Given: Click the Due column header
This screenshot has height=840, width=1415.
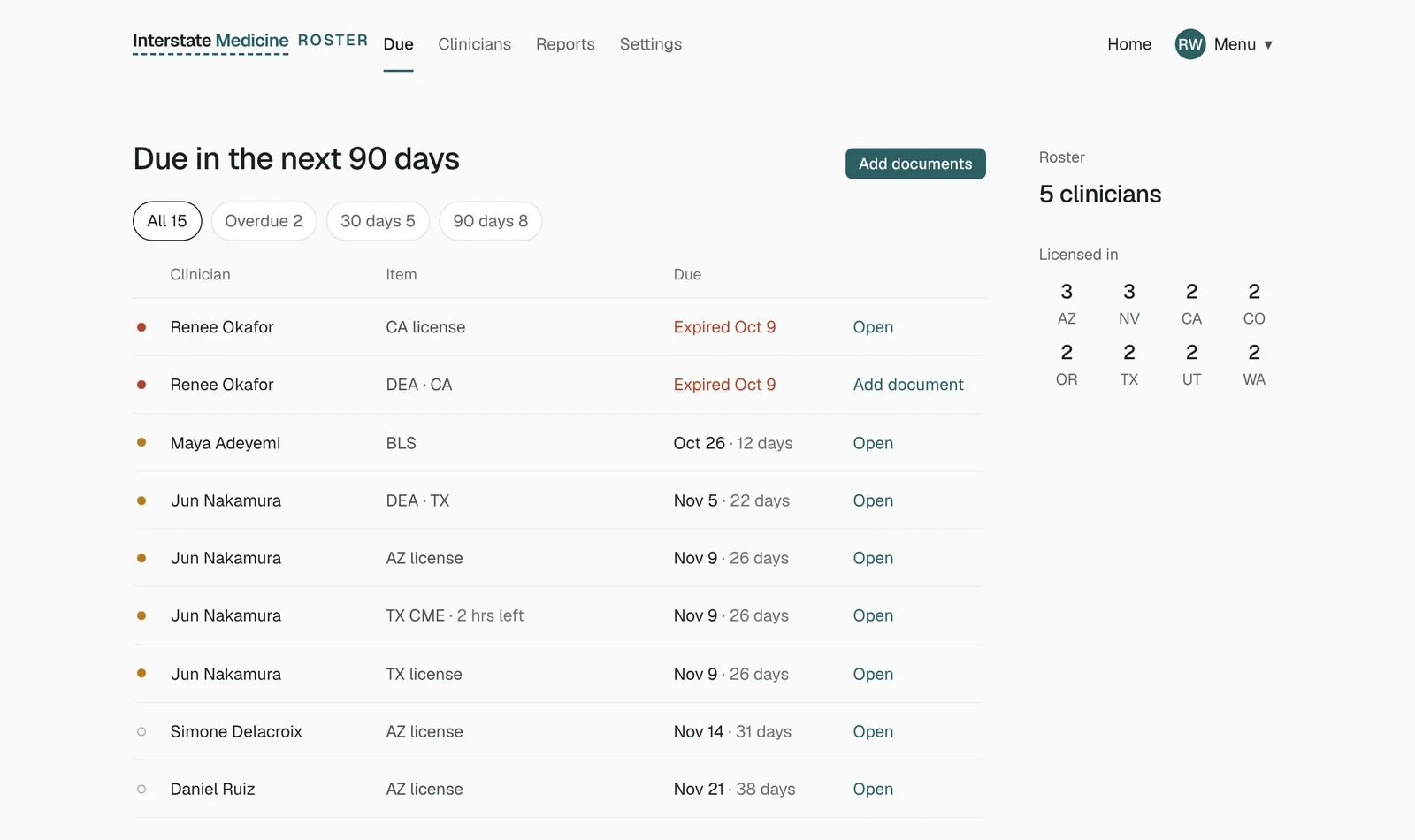Looking at the screenshot, I should (687, 274).
